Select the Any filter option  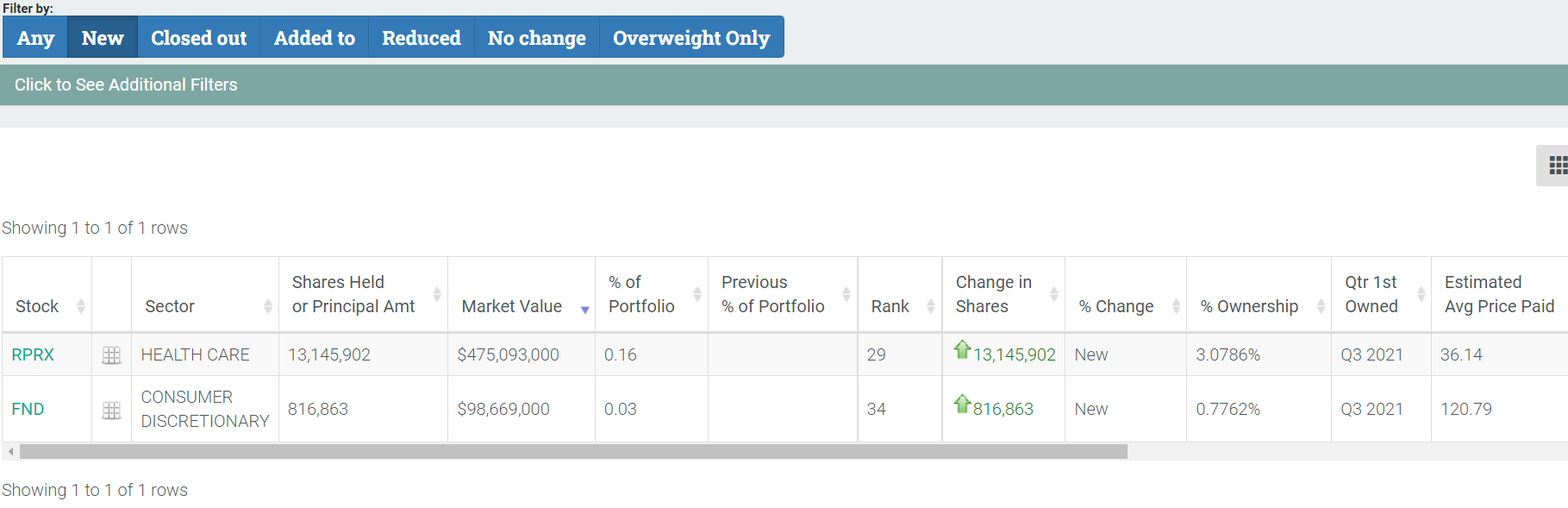(35, 38)
